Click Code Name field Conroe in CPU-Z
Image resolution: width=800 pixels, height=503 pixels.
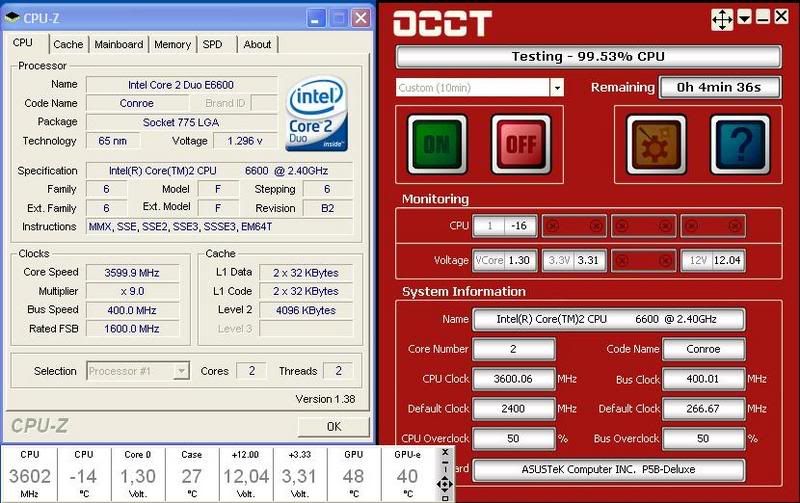tap(136, 104)
